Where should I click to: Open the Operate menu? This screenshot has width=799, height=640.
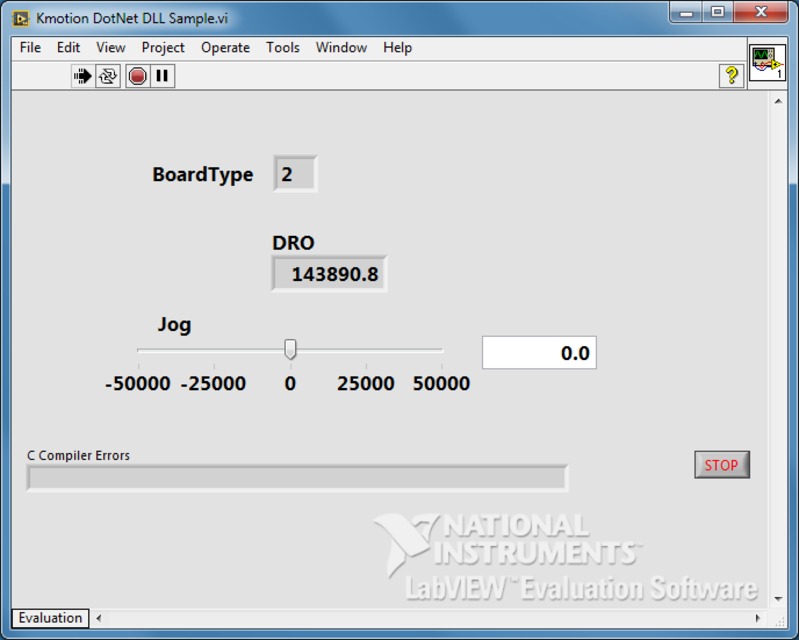click(225, 47)
